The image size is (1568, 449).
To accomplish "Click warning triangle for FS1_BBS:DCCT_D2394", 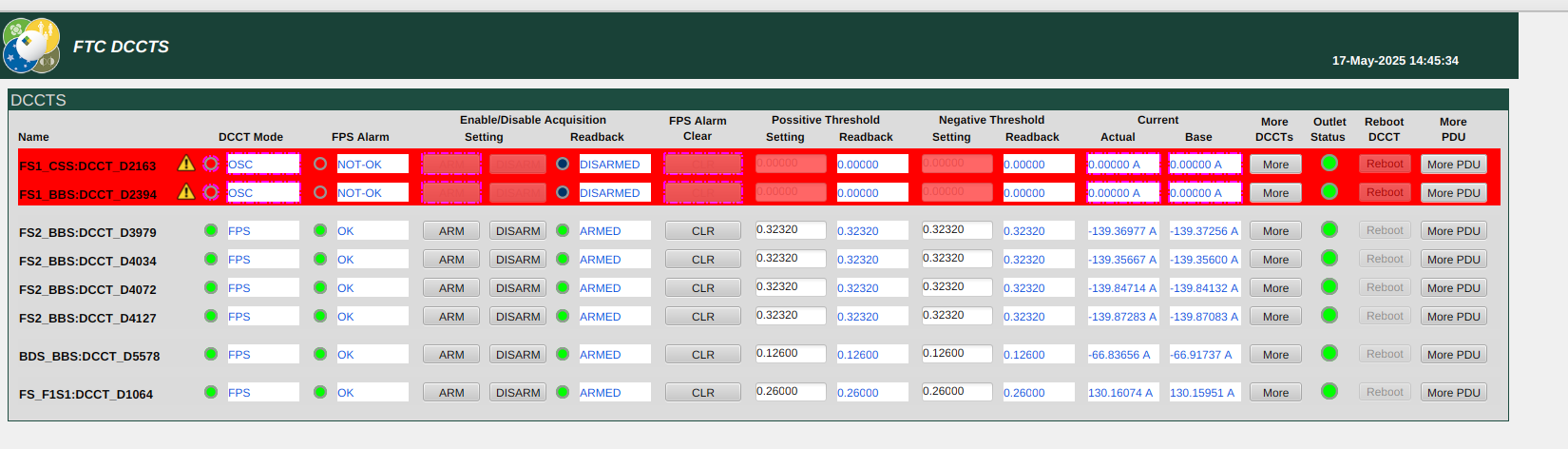I will pos(186,192).
